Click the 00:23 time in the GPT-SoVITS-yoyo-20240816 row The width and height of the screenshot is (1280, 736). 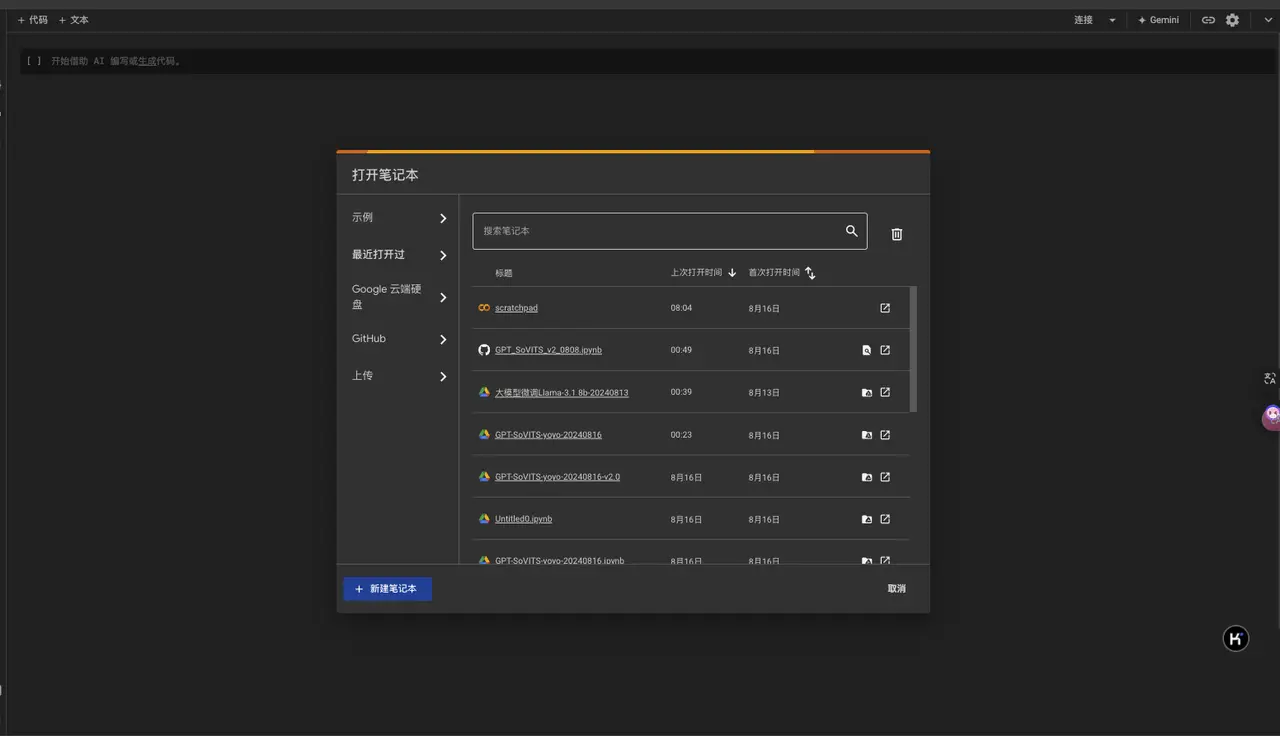[681, 435]
